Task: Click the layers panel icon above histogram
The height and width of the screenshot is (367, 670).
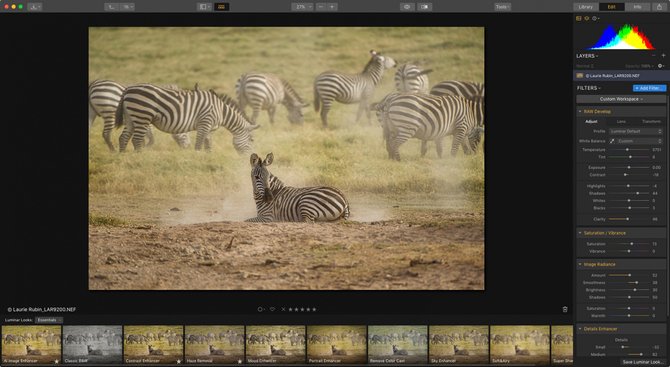Action: (587, 18)
